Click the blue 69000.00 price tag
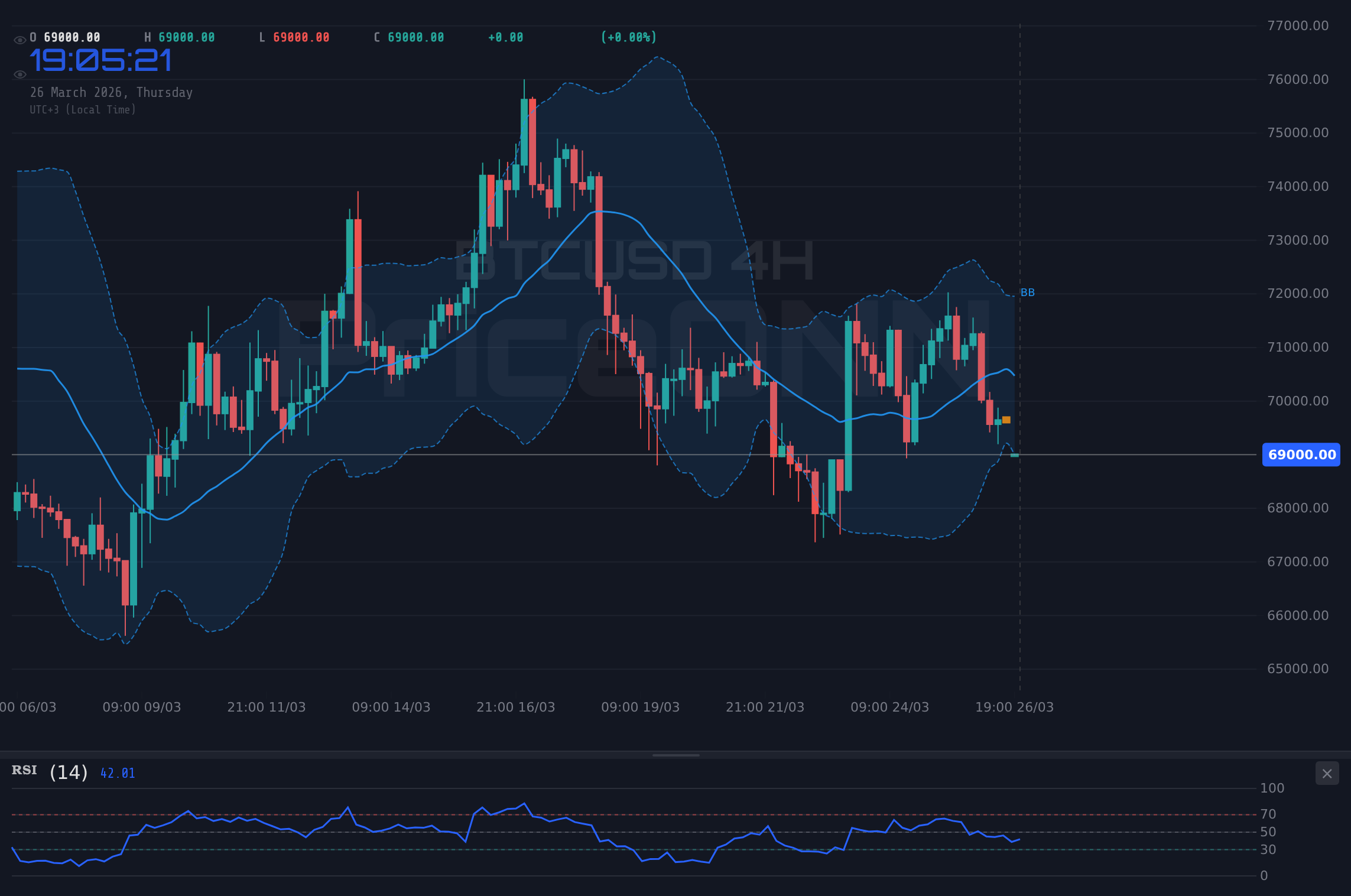The image size is (1351, 896). click(1301, 455)
